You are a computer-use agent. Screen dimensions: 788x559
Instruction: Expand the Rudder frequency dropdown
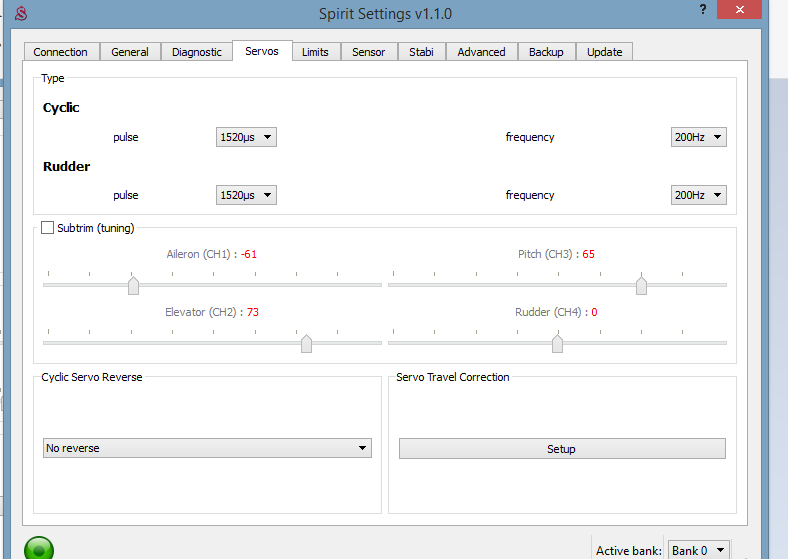tap(698, 195)
